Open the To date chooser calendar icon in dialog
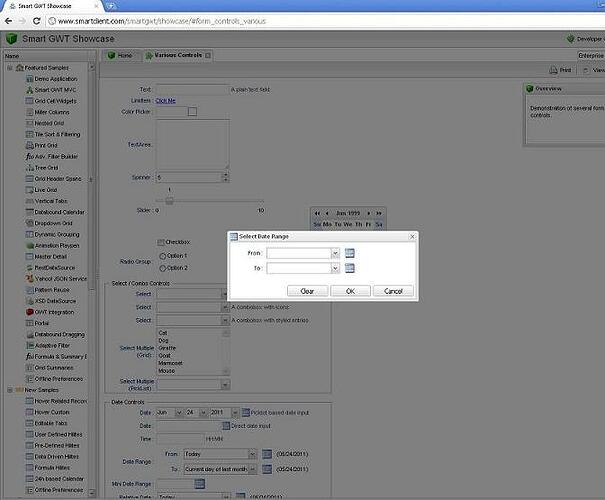The image size is (605, 500). coord(350,268)
